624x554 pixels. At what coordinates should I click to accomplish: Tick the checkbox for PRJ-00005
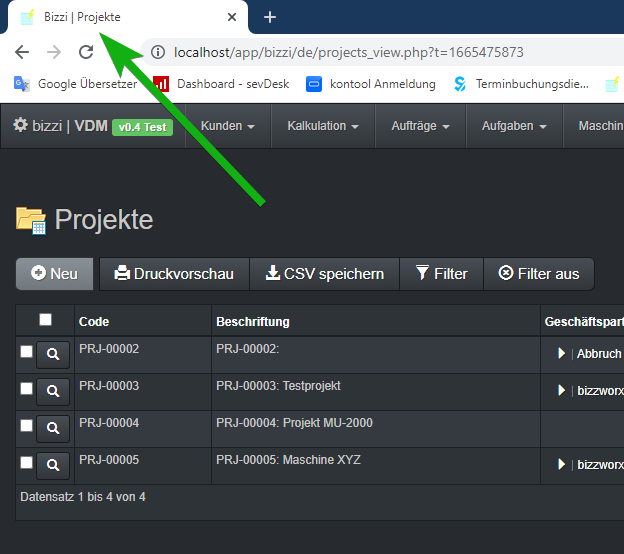coord(26,463)
